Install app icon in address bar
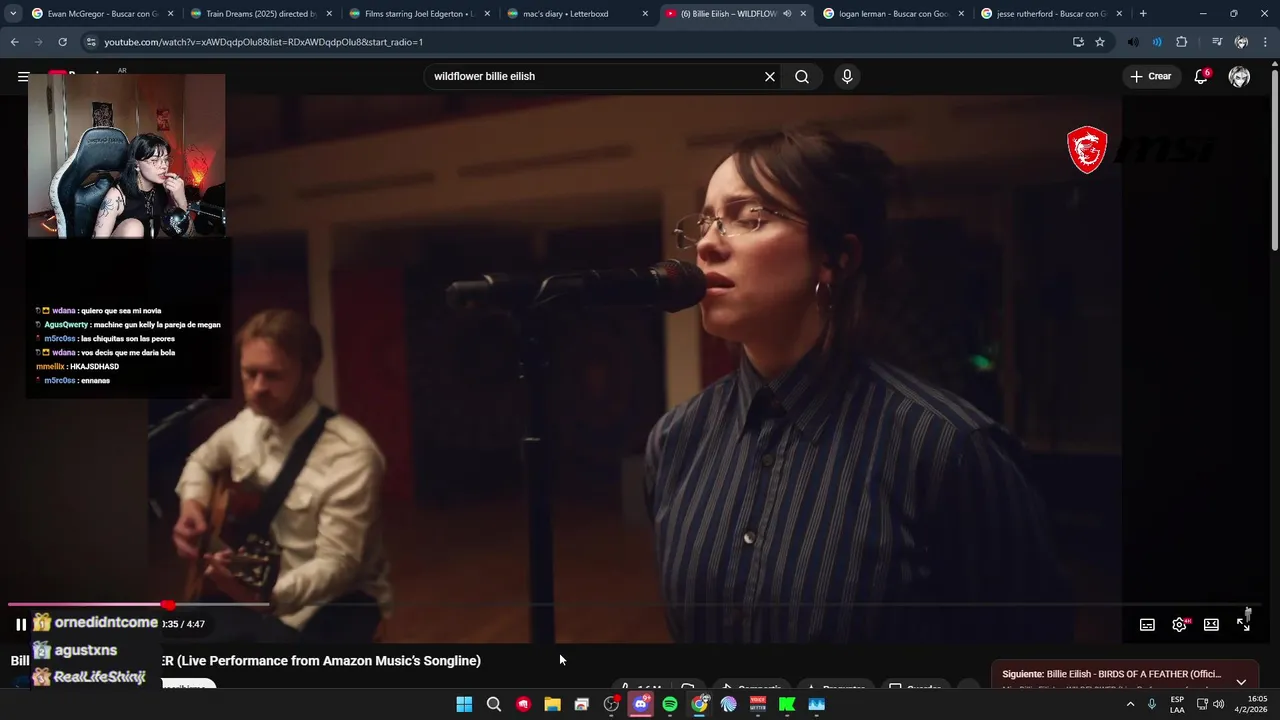1280x720 pixels. click(x=1078, y=42)
